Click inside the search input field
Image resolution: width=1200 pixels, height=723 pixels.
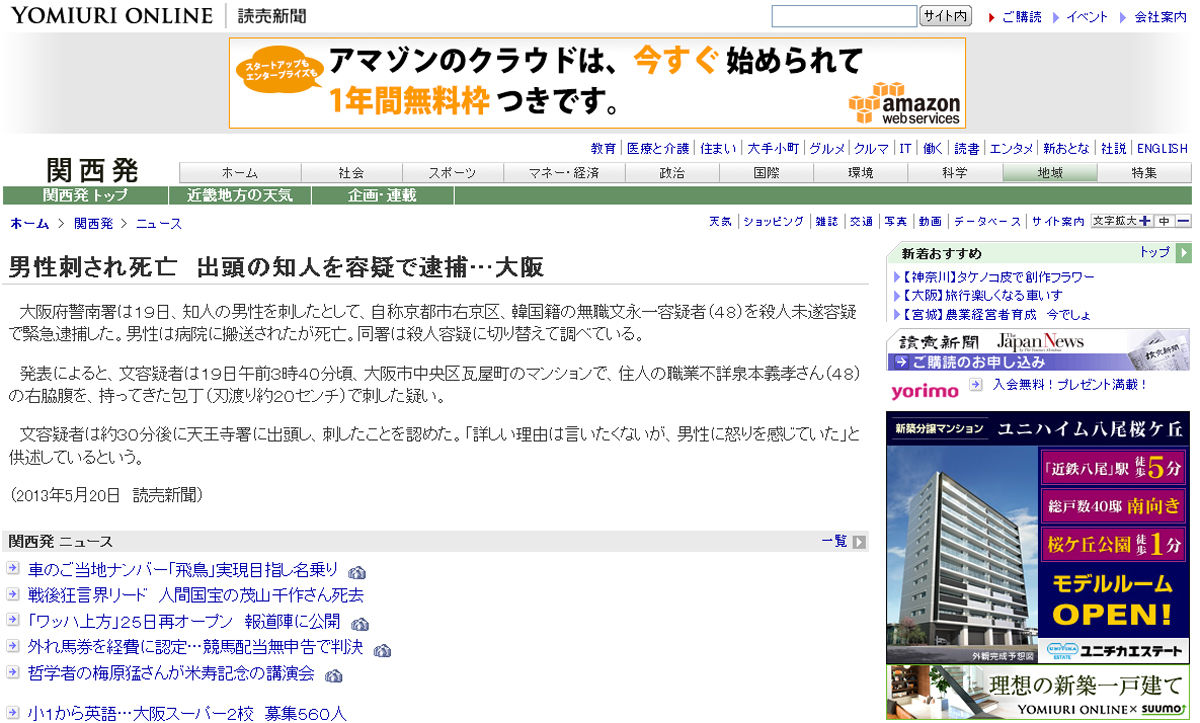tap(843, 16)
